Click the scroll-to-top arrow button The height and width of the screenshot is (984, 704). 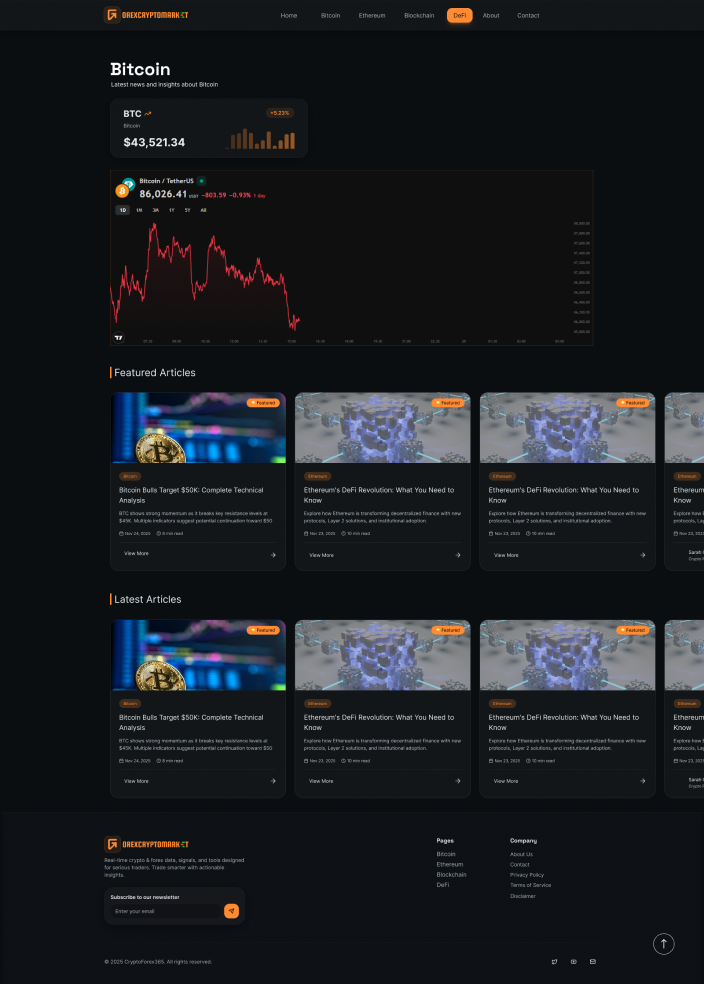(664, 944)
